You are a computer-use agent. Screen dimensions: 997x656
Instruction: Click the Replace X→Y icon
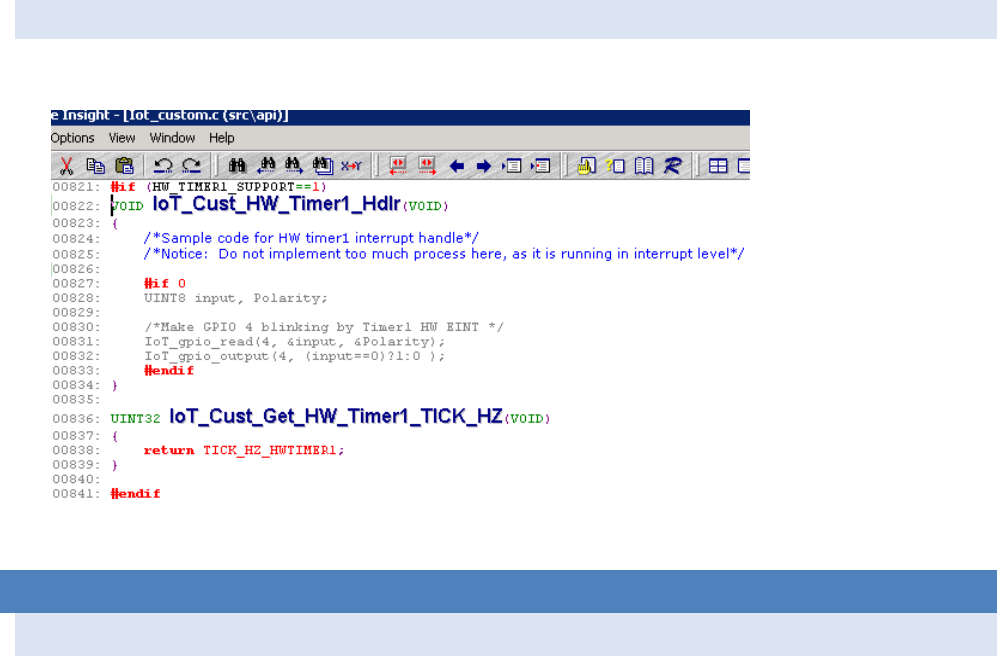pos(351,166)
